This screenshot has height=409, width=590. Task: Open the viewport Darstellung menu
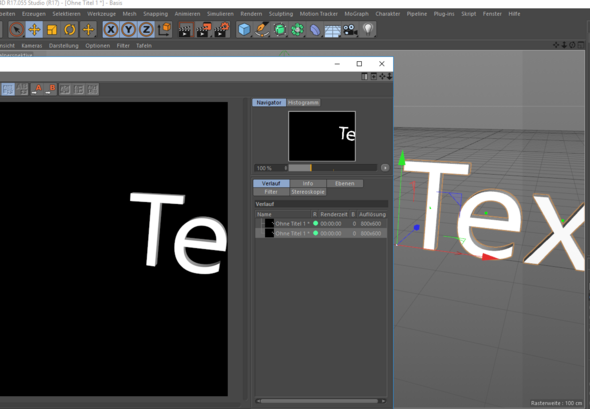pyautogui.click(x=64, y=46)
